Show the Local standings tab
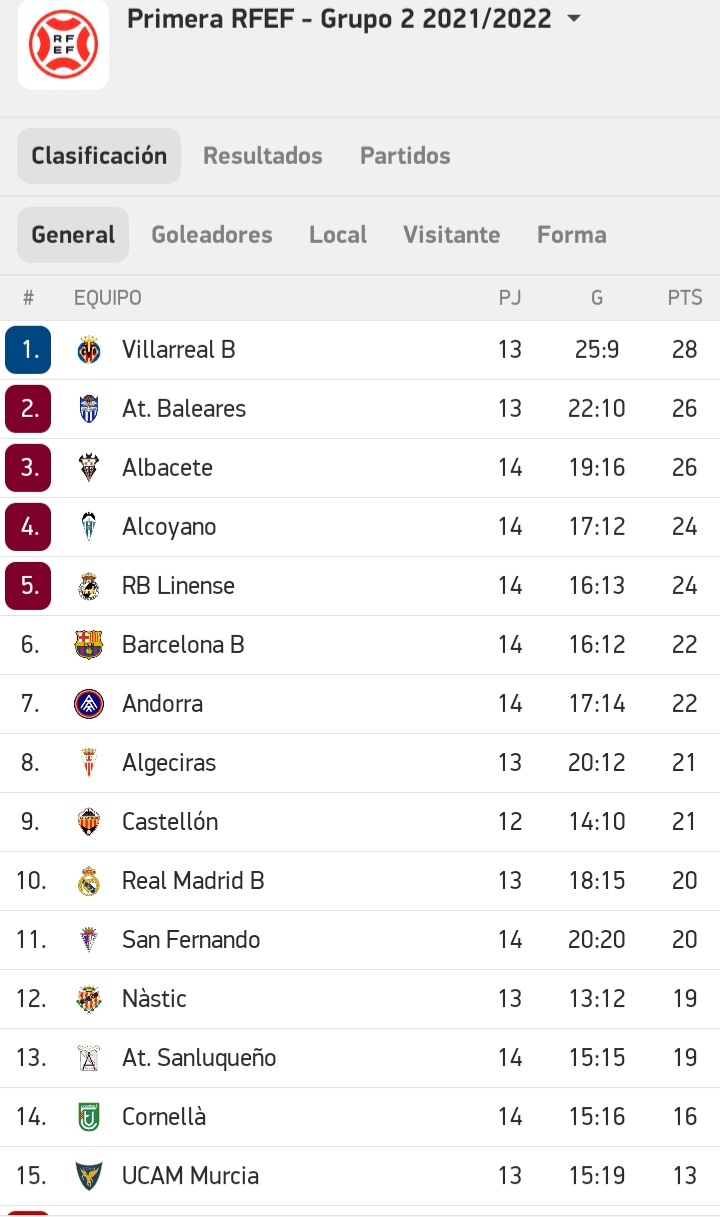720x1217 pixels. pyautogui.click(x=338, y=235)
